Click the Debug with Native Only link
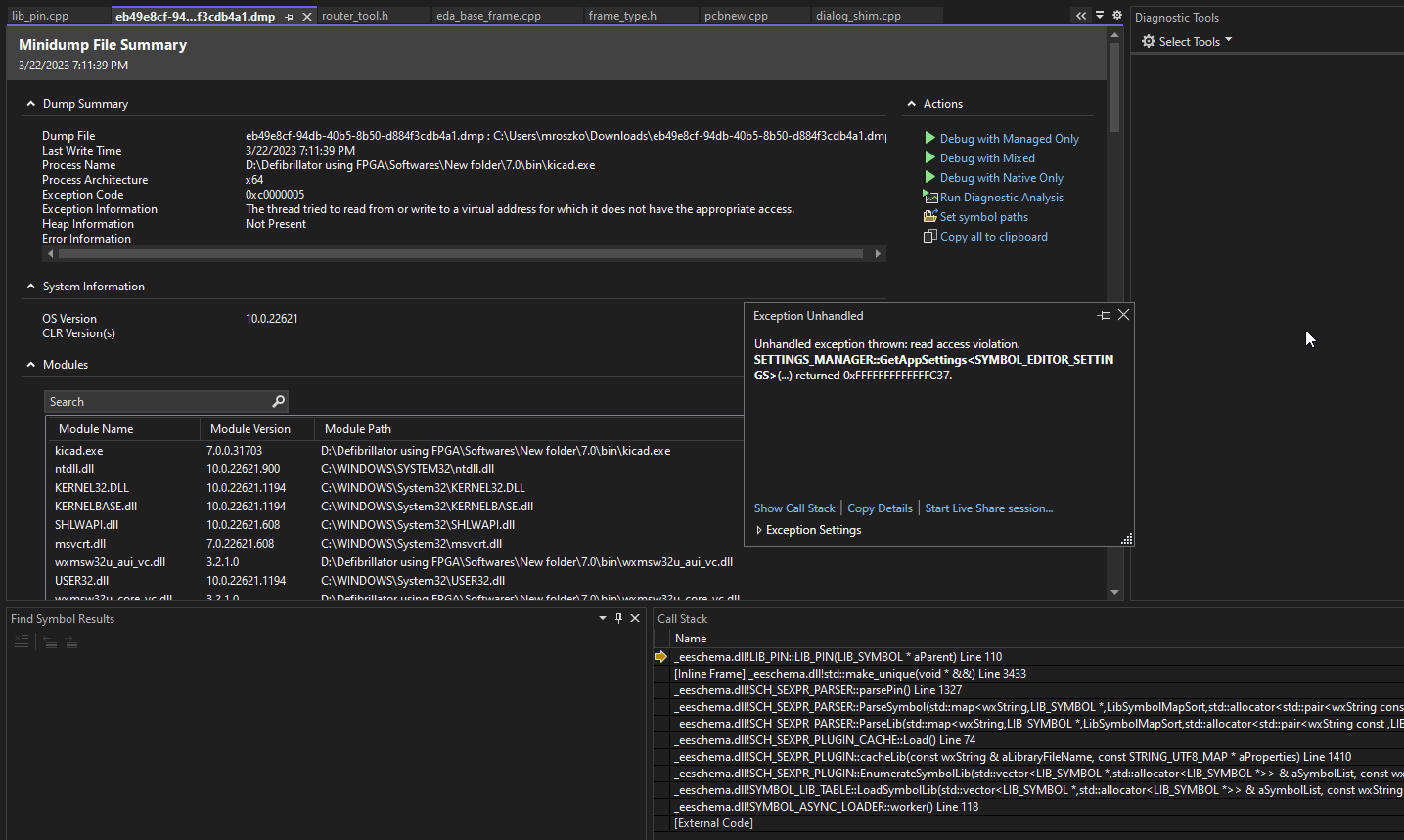The width and height of the screenshot is (1404, 840). 1001,178
